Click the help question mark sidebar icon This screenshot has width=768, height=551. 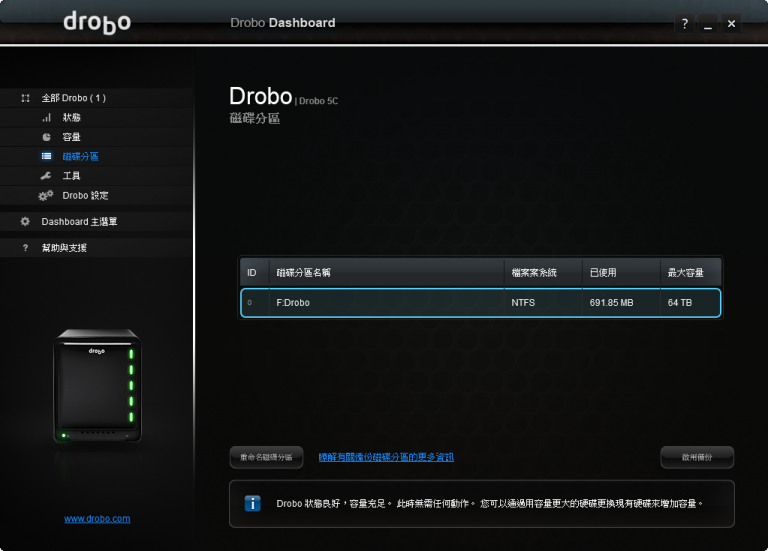tap(25, 248)
